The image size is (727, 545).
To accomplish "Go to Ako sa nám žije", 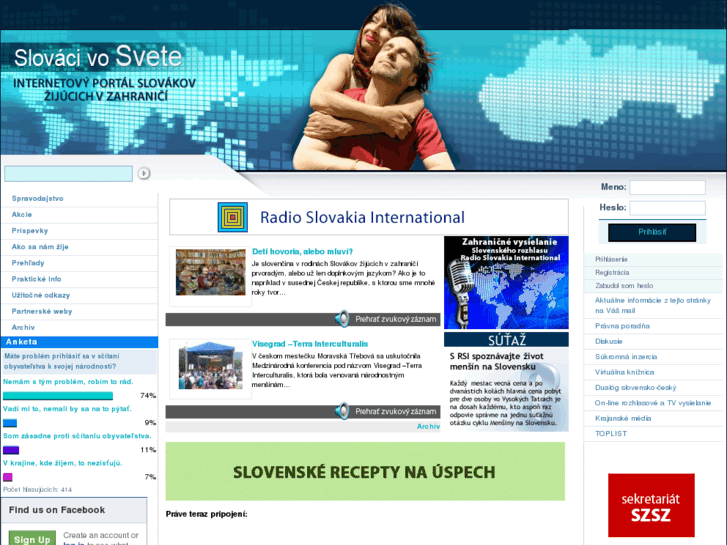I will point(40,247).
